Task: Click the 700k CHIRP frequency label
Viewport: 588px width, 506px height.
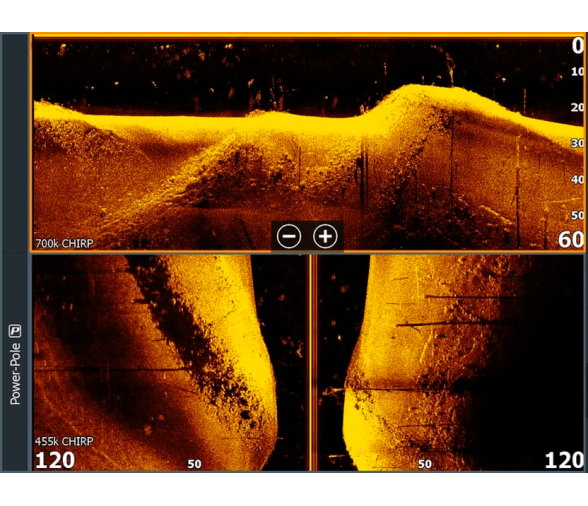Action: pyautogui.click(x=64, y=243)
